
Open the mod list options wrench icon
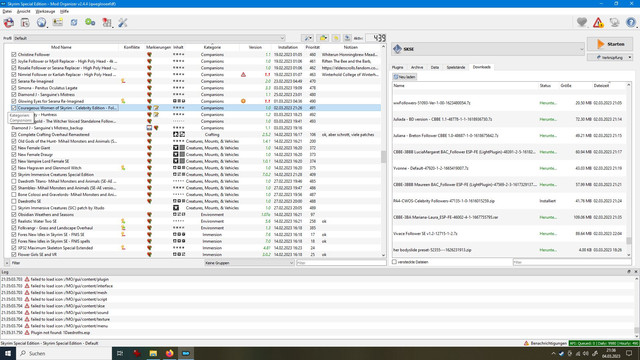coord(307,38)
